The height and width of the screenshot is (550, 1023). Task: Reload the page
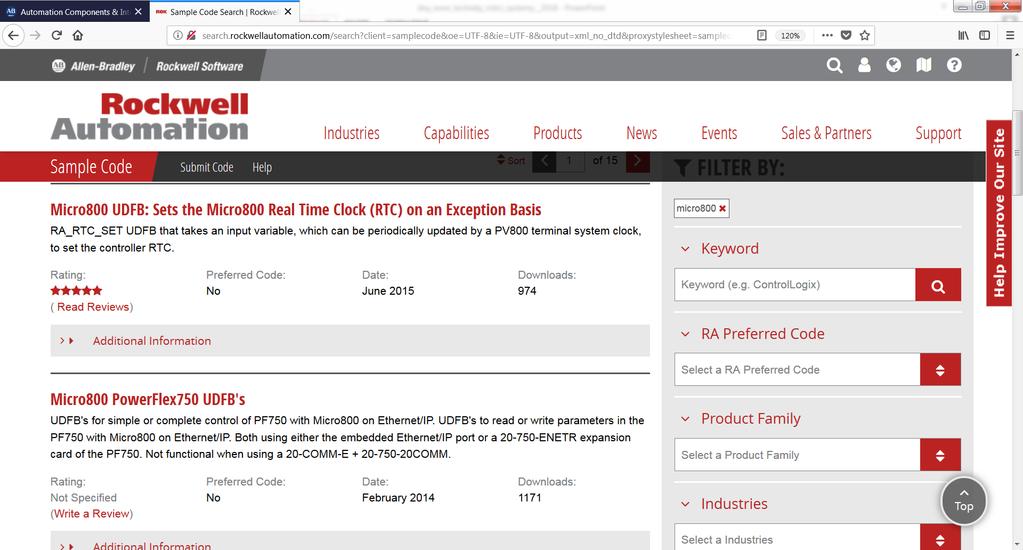coord(57,35)
